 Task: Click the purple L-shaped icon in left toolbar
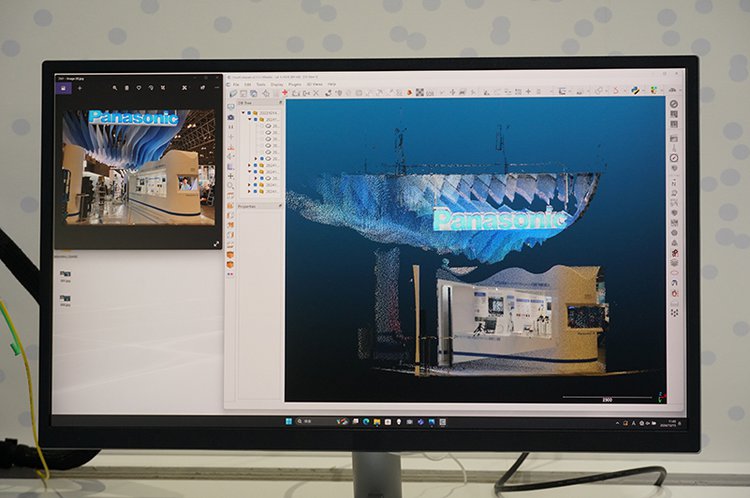point(231,167)
